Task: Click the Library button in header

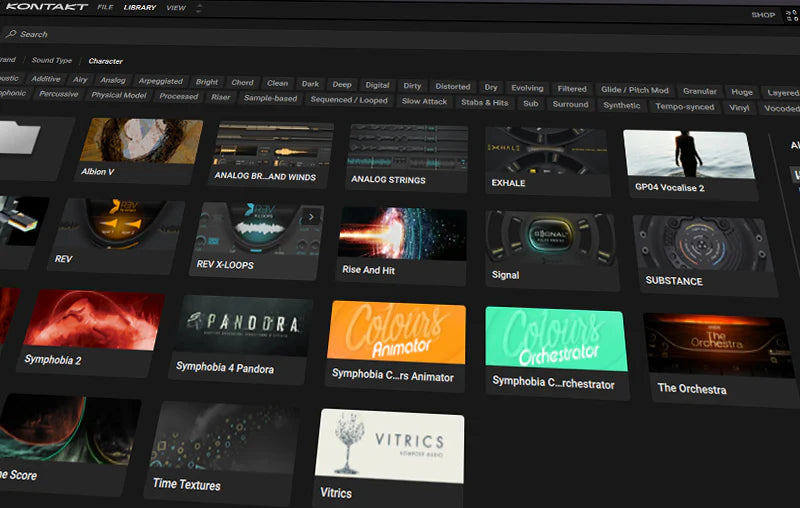Action: (x=140, y=8)
